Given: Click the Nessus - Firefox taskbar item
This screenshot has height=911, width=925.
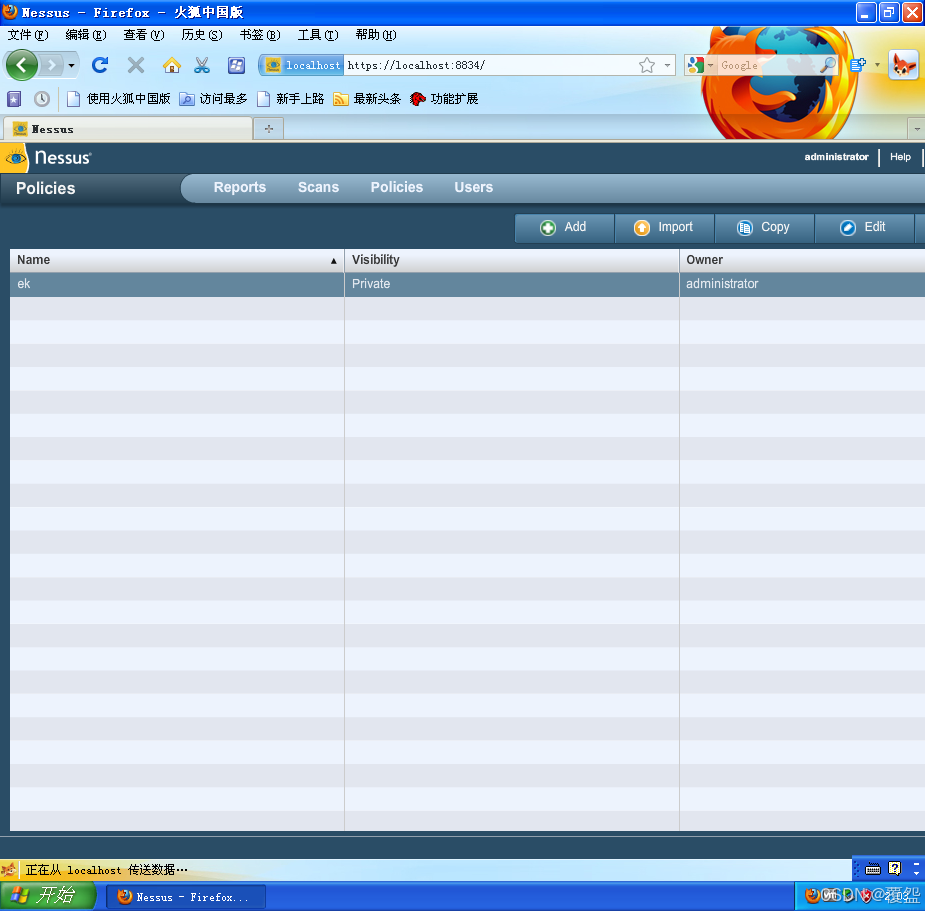Looking at the screenshot, I should click(185, 897).
